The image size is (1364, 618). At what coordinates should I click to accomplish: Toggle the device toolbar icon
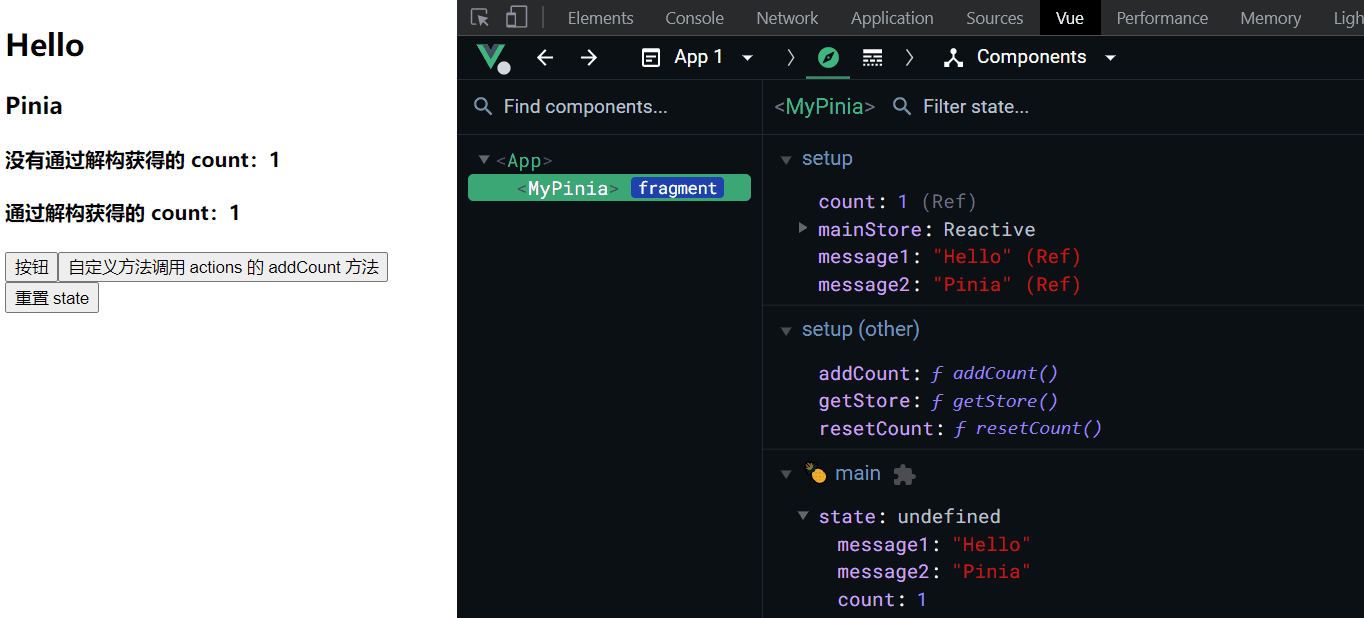click(516, 18)
